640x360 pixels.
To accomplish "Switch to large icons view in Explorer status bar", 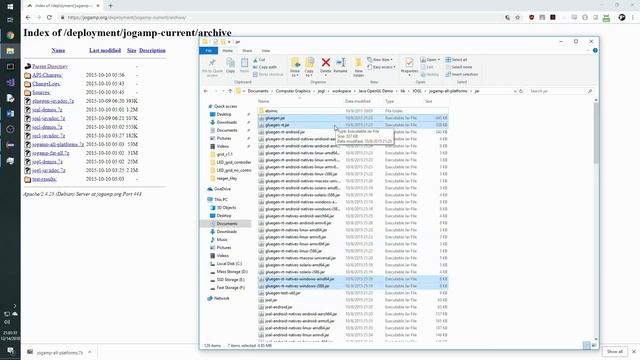I will click(594, 345).
